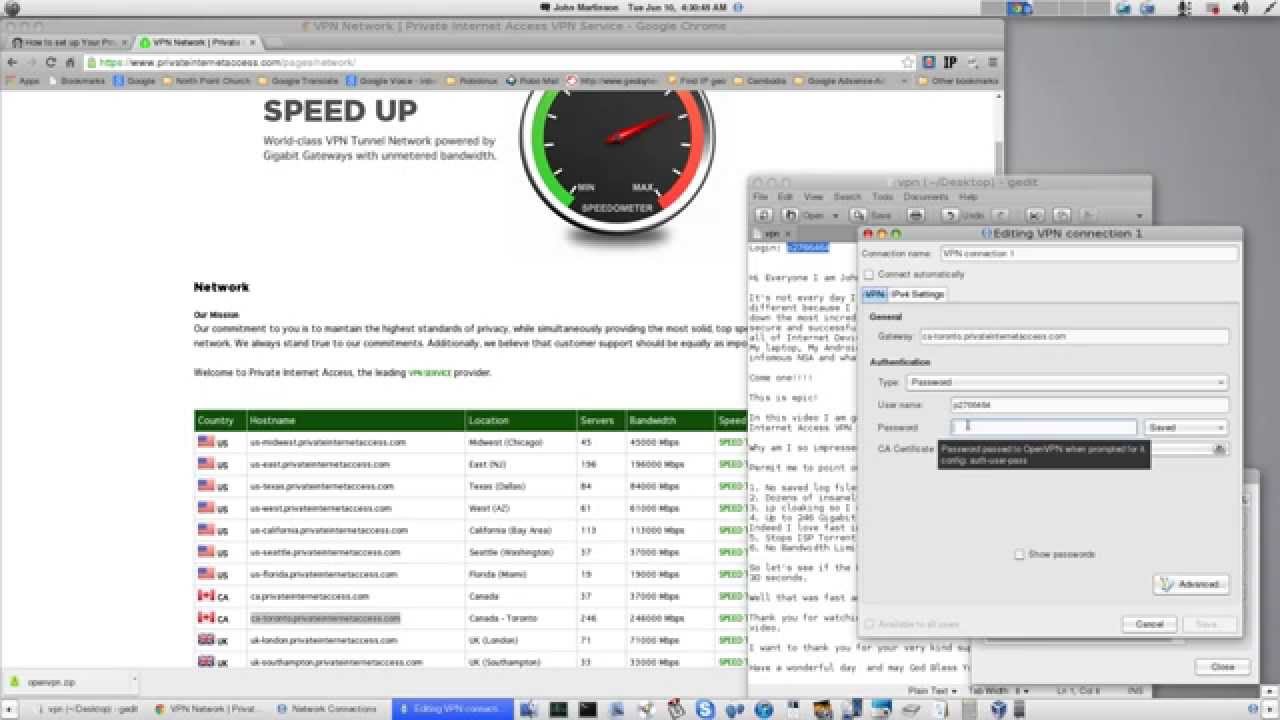Click the CA Certificate file browse icon
1280x720 pixels.
1219,450
